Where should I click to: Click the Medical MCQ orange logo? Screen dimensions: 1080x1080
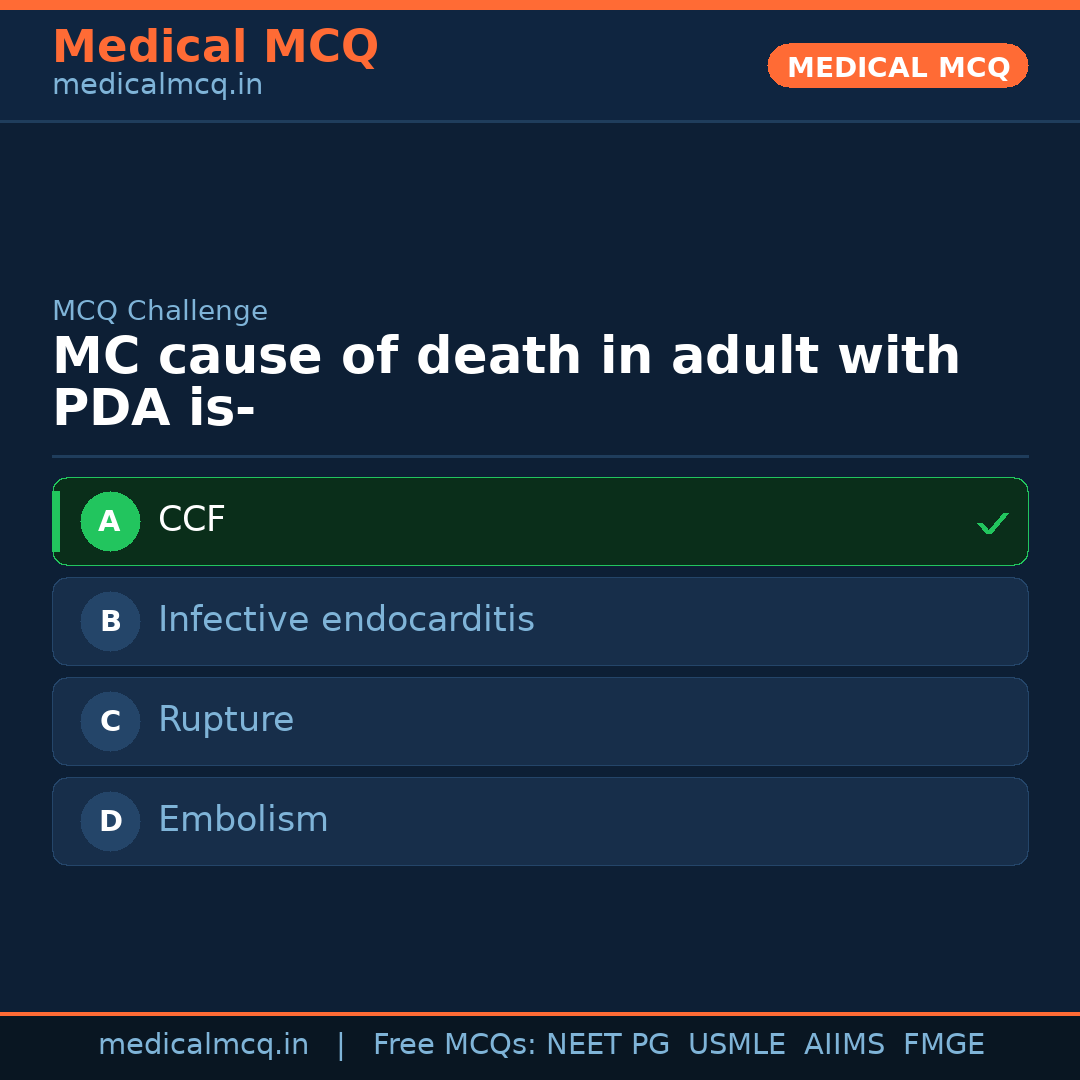pos(215,46)
